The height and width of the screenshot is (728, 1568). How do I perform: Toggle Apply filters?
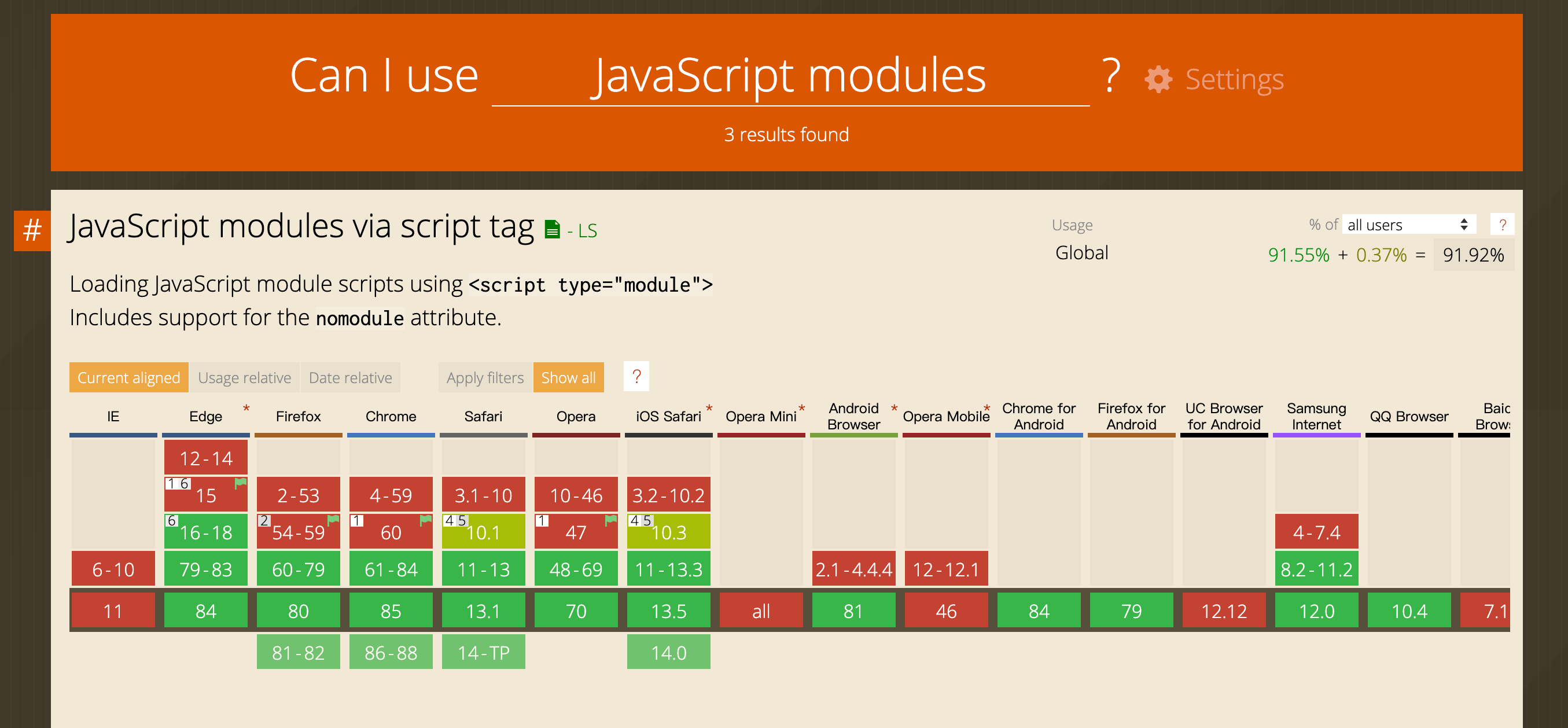coord(485,377)
